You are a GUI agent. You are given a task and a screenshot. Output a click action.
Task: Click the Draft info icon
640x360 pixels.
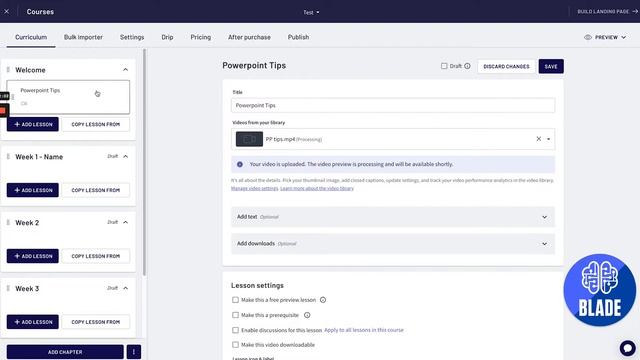point(467,66)
